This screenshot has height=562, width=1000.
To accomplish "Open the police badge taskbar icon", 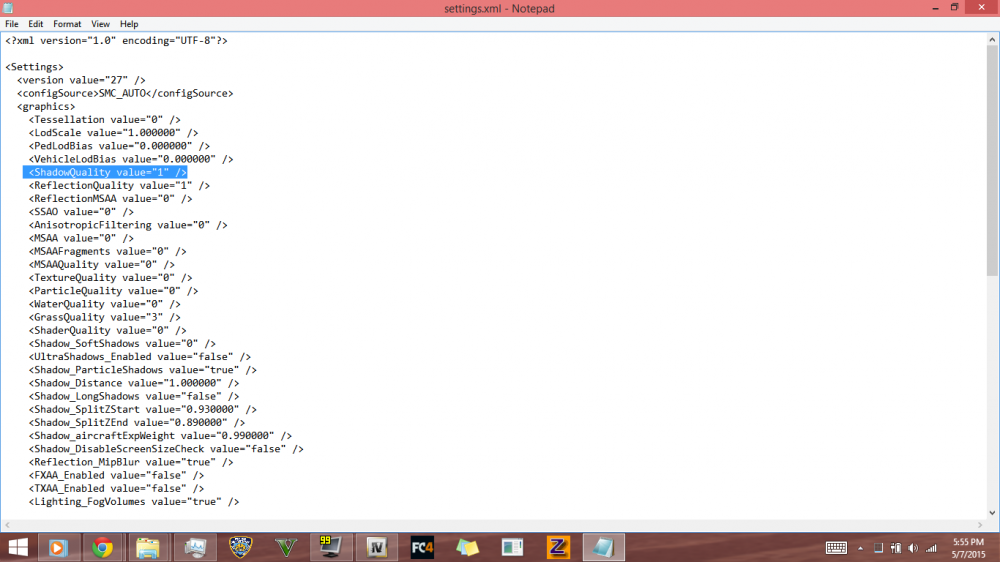I will pyautogui.click(x=240, y=547).
